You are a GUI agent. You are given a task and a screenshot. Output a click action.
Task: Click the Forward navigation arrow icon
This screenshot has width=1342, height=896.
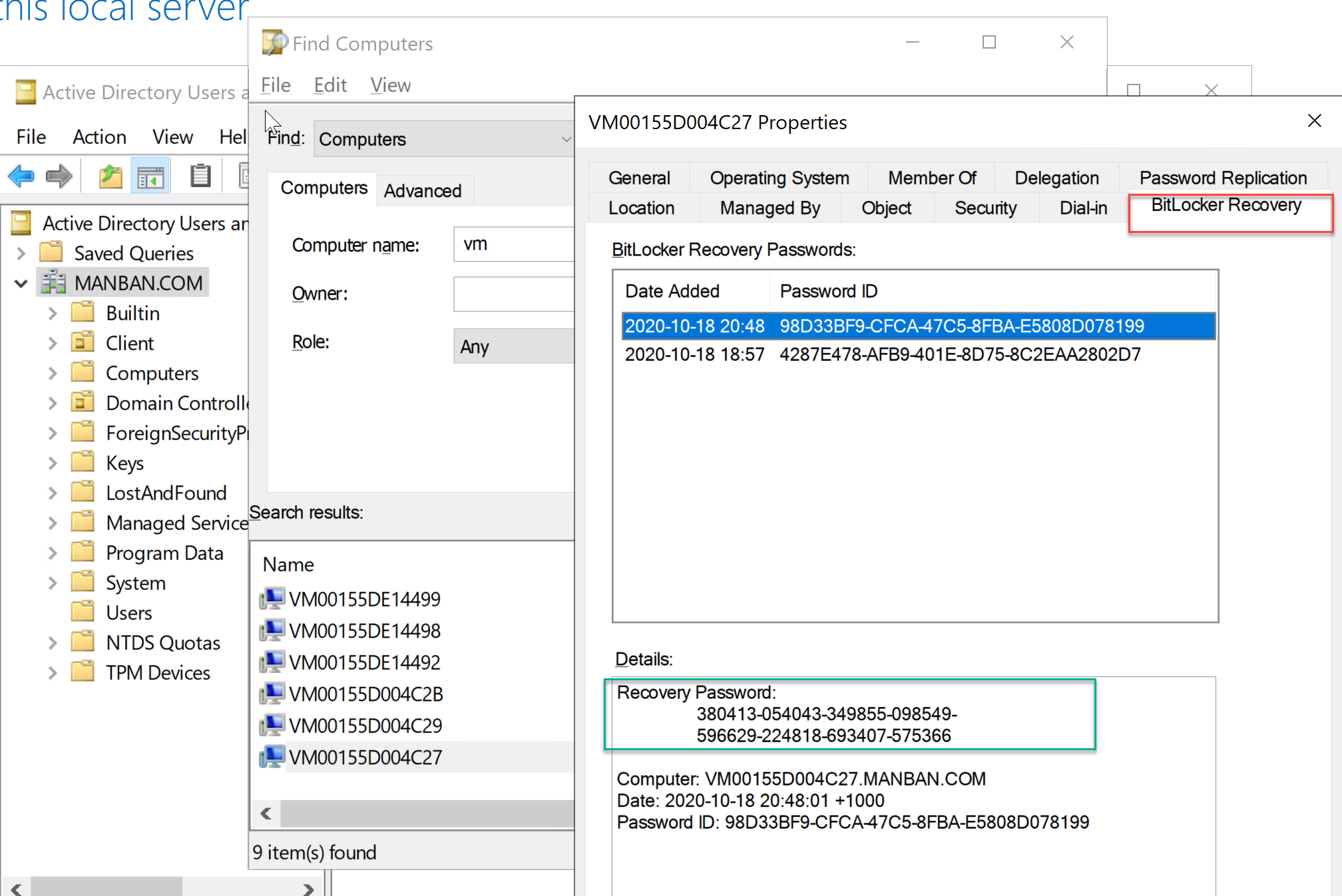coord(59,175)
